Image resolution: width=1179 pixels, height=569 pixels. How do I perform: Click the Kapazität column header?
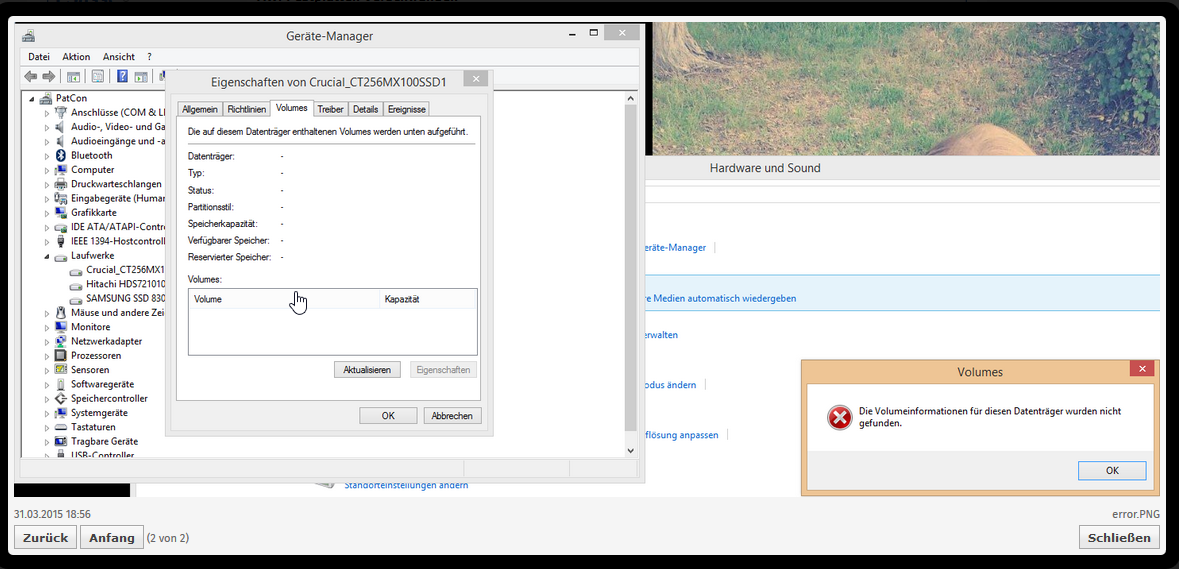428,299
